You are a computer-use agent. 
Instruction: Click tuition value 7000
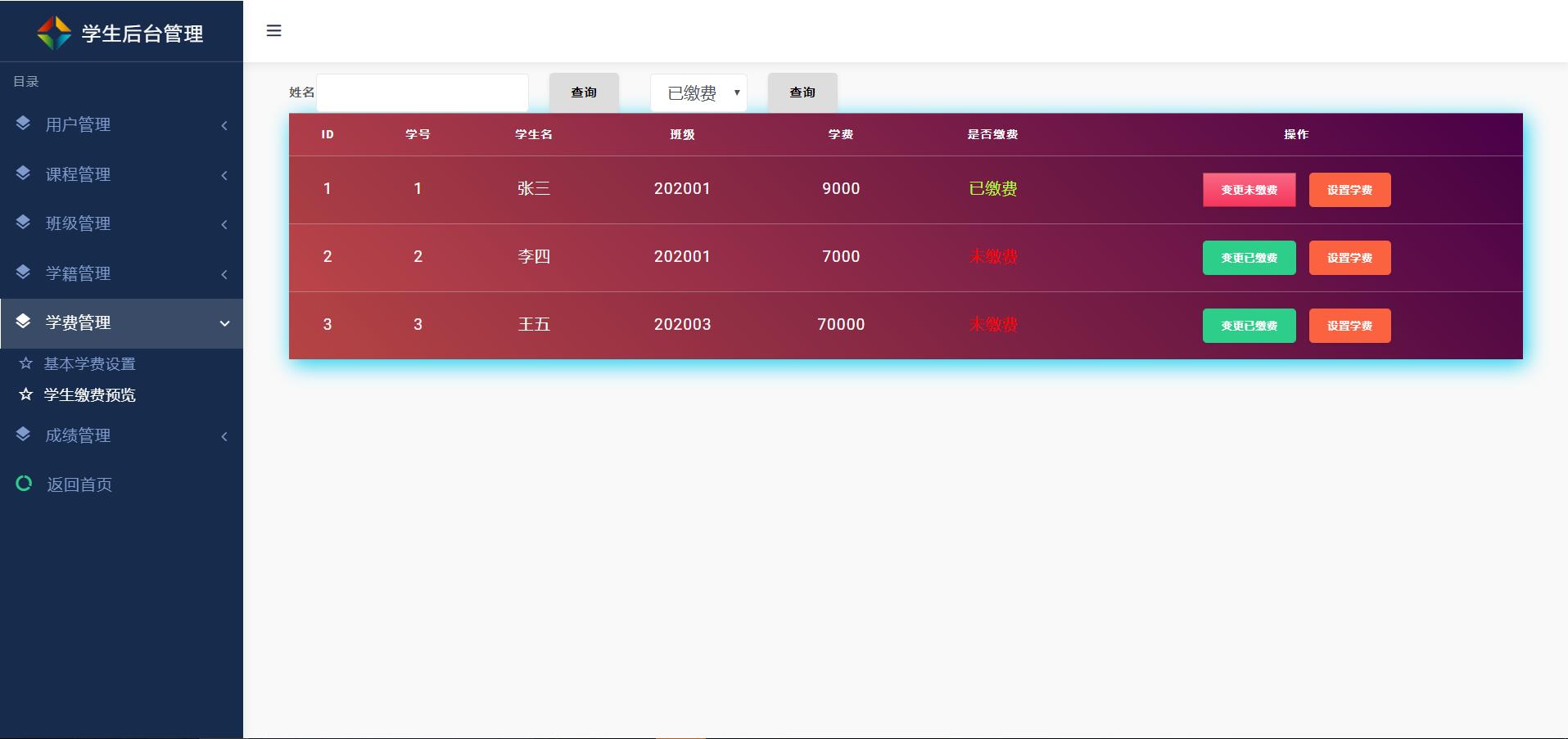841,256
